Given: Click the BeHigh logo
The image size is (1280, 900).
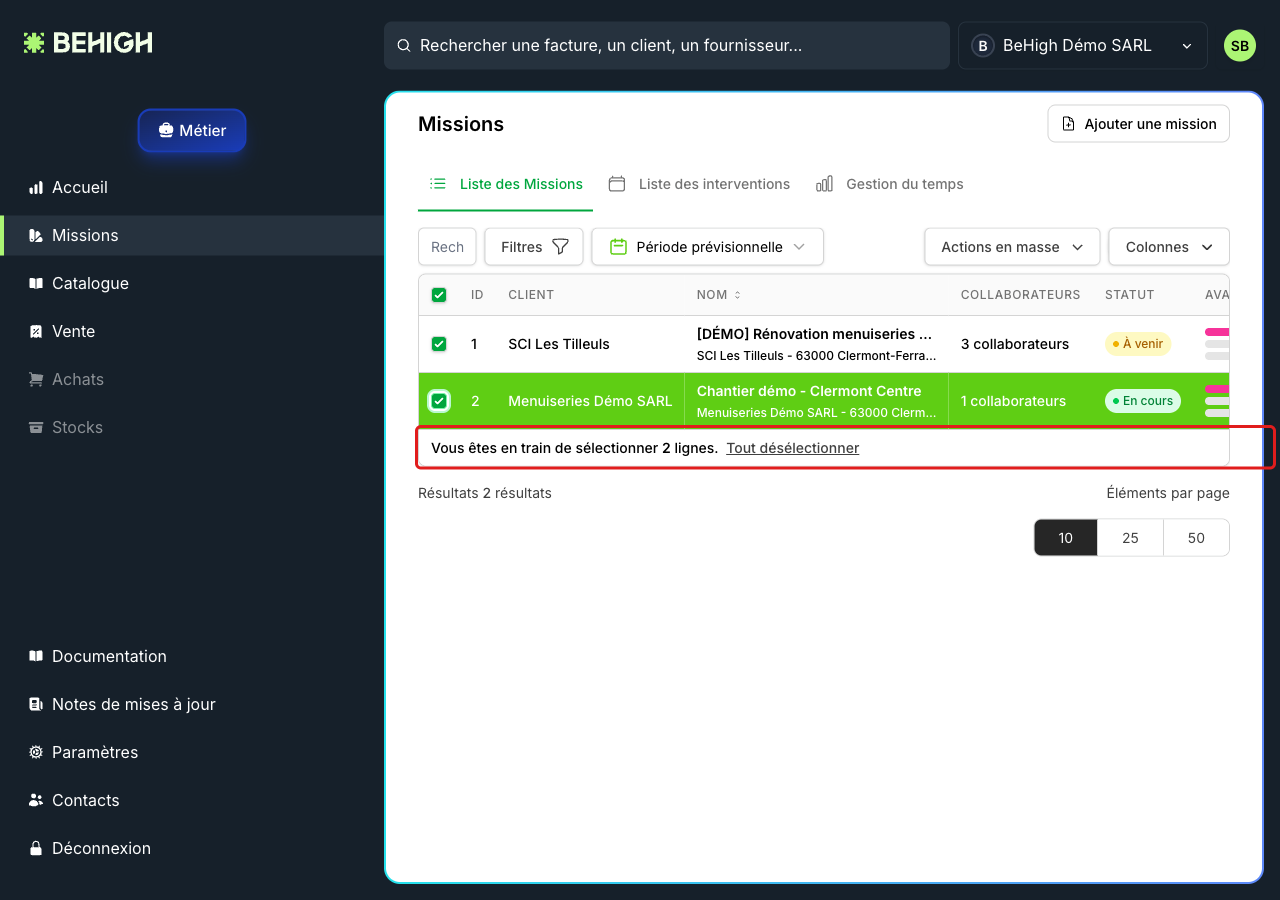Looking at the screenshot, I should [x=88, y=43].
